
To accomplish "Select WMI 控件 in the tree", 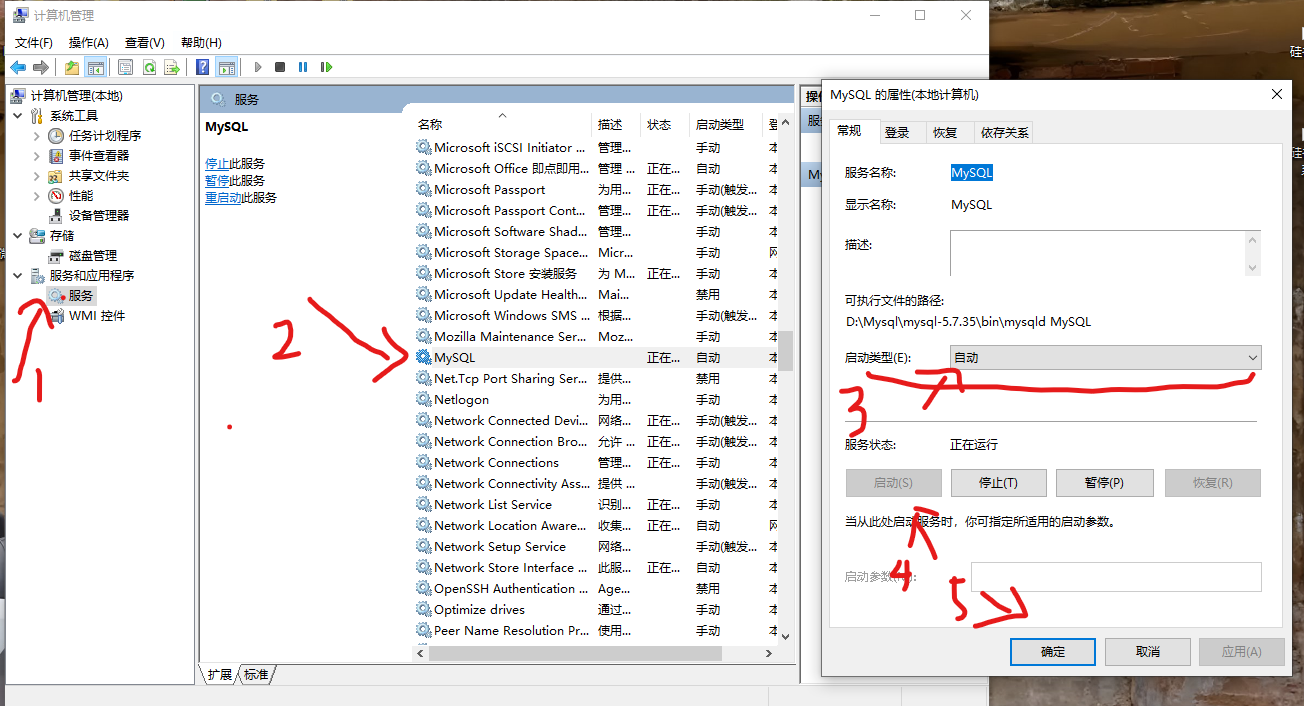I will coord(97,315).
